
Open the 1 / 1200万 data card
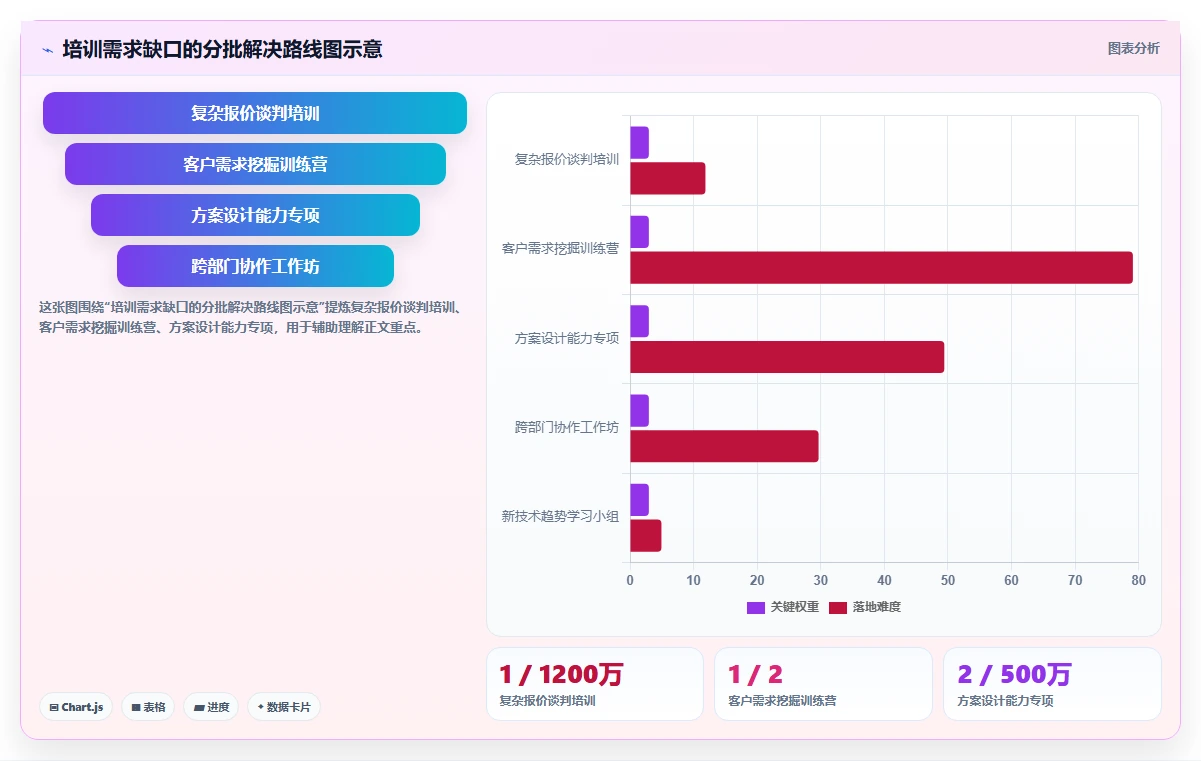click(595, 684)
